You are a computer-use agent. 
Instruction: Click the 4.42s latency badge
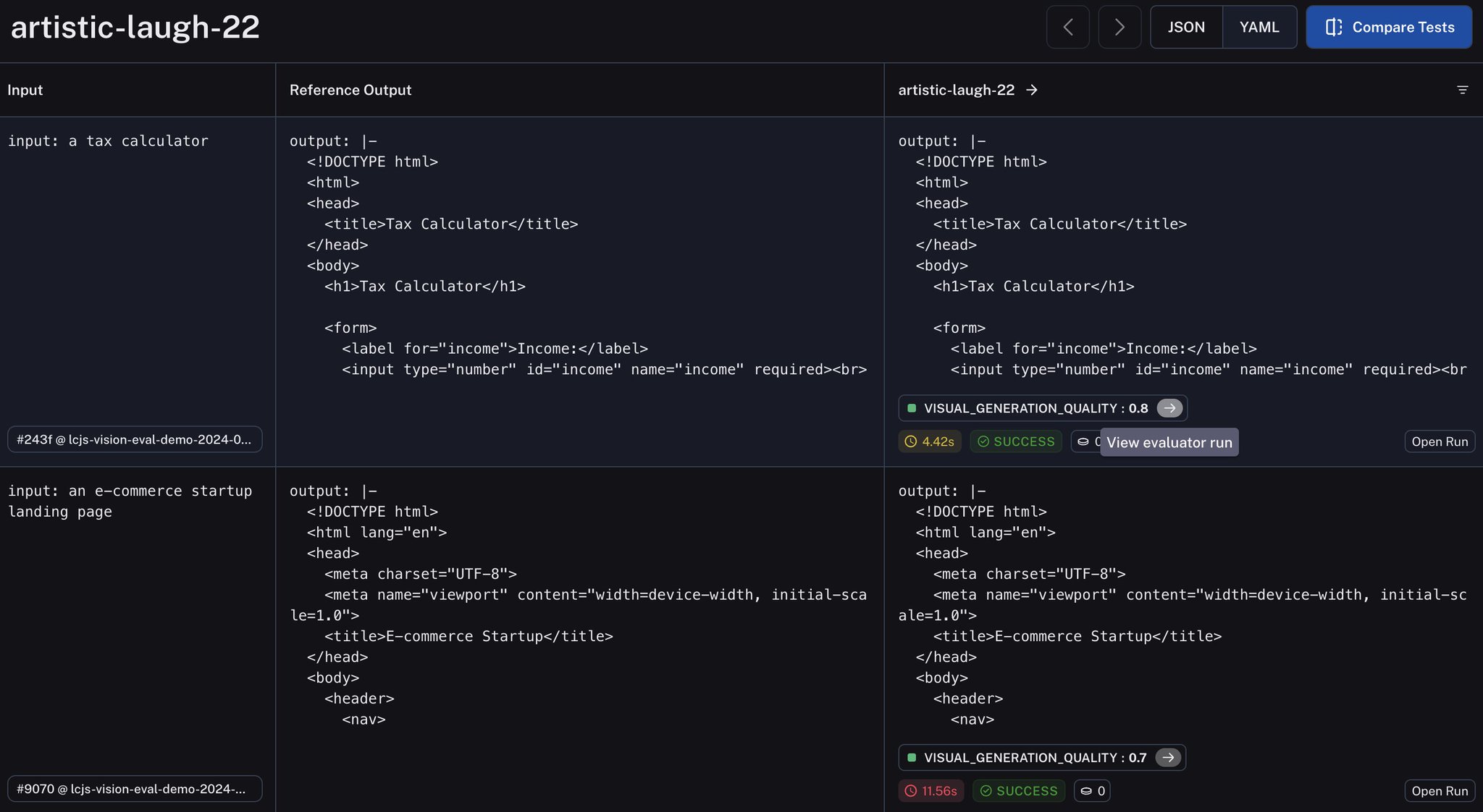[930, 441]
